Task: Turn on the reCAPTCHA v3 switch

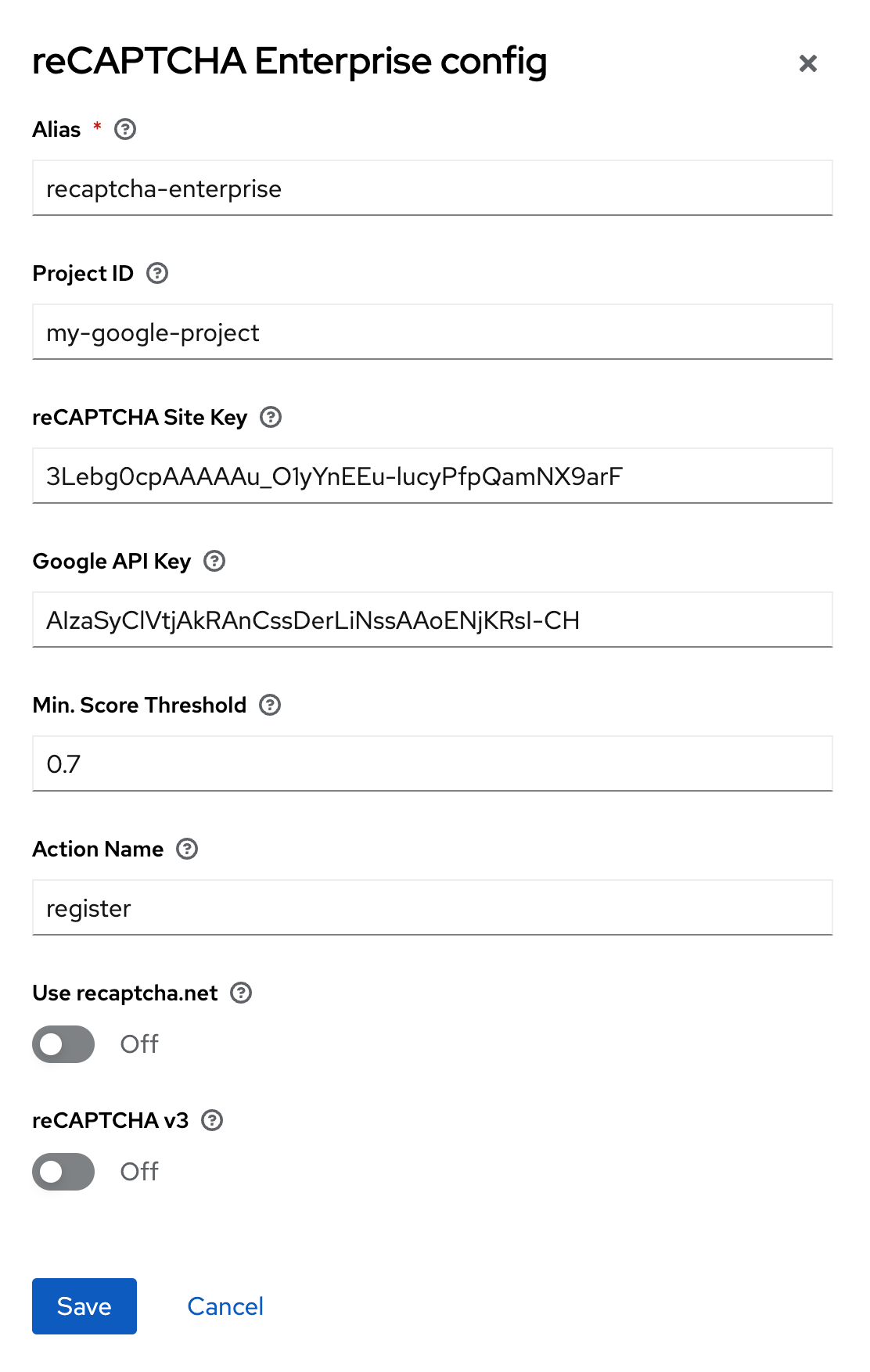Action: tap(63, 1172)
